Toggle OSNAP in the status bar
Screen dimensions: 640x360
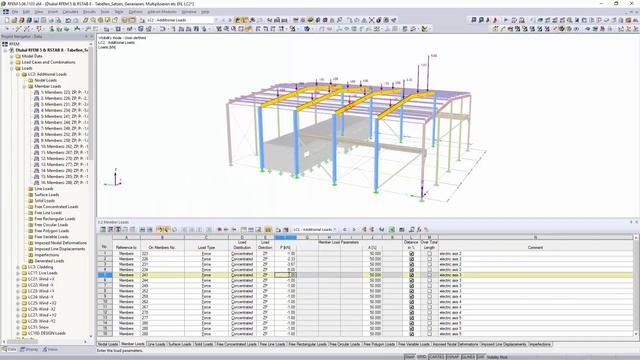point(453,357)
